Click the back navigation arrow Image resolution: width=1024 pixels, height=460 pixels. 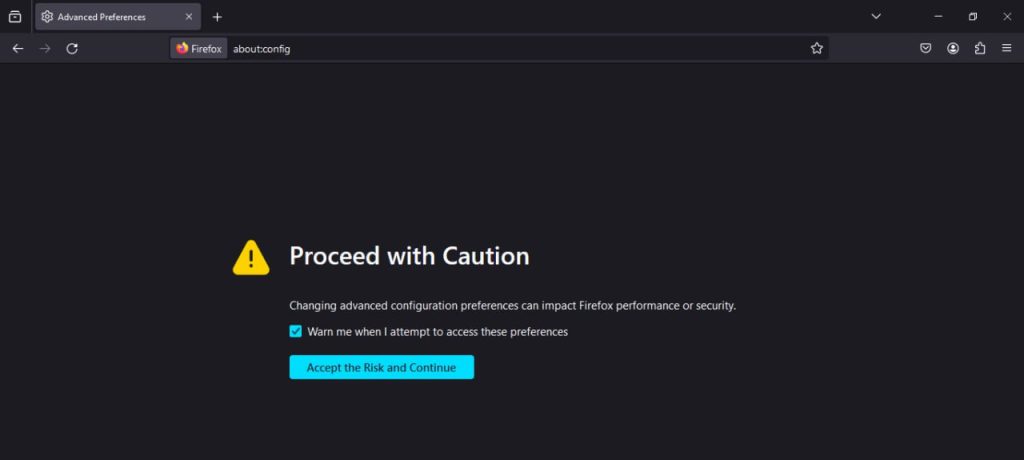pos(18,48)
